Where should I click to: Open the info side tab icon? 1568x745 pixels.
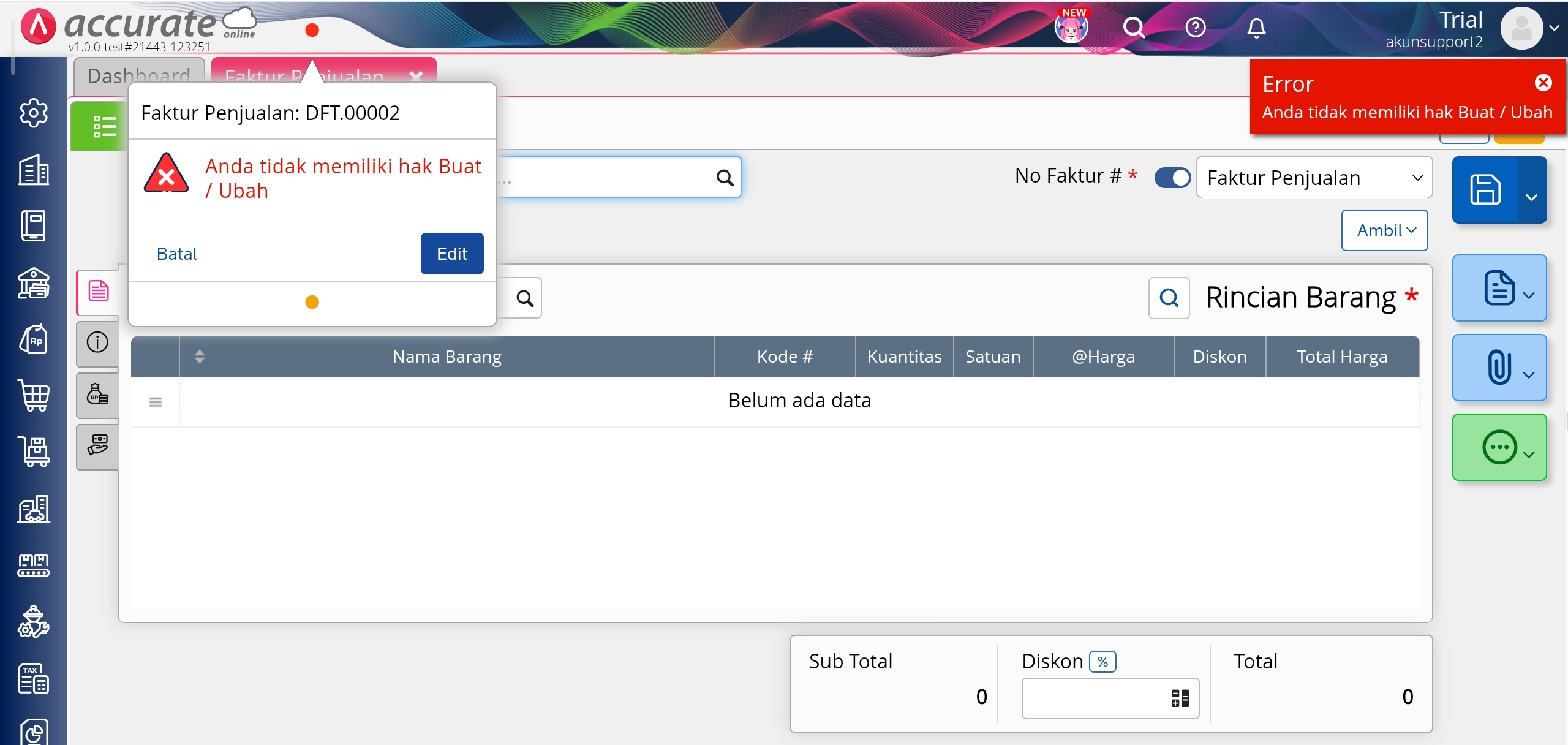point(98,342)
